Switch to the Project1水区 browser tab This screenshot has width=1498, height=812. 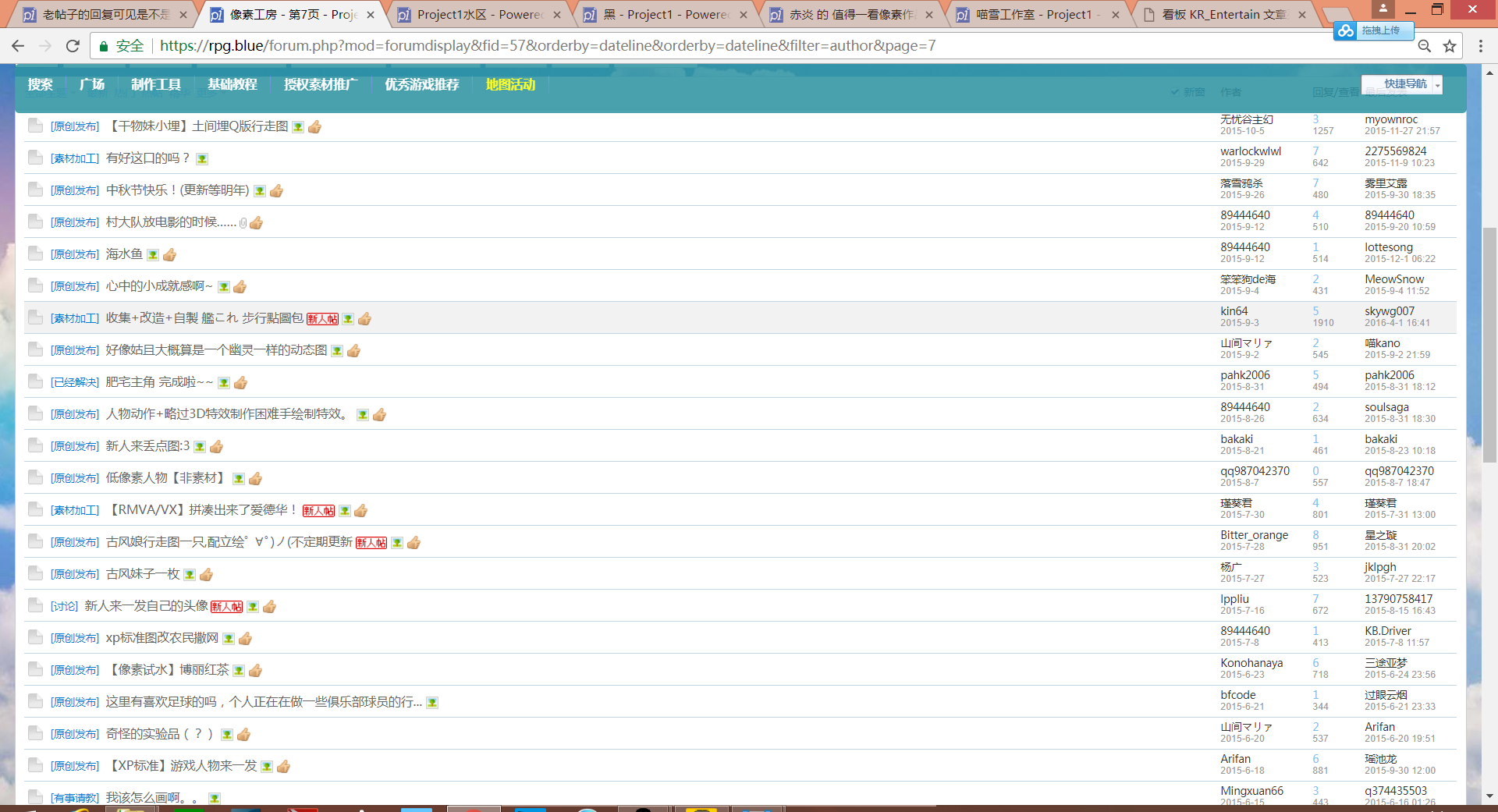click(x=479, y=15)
